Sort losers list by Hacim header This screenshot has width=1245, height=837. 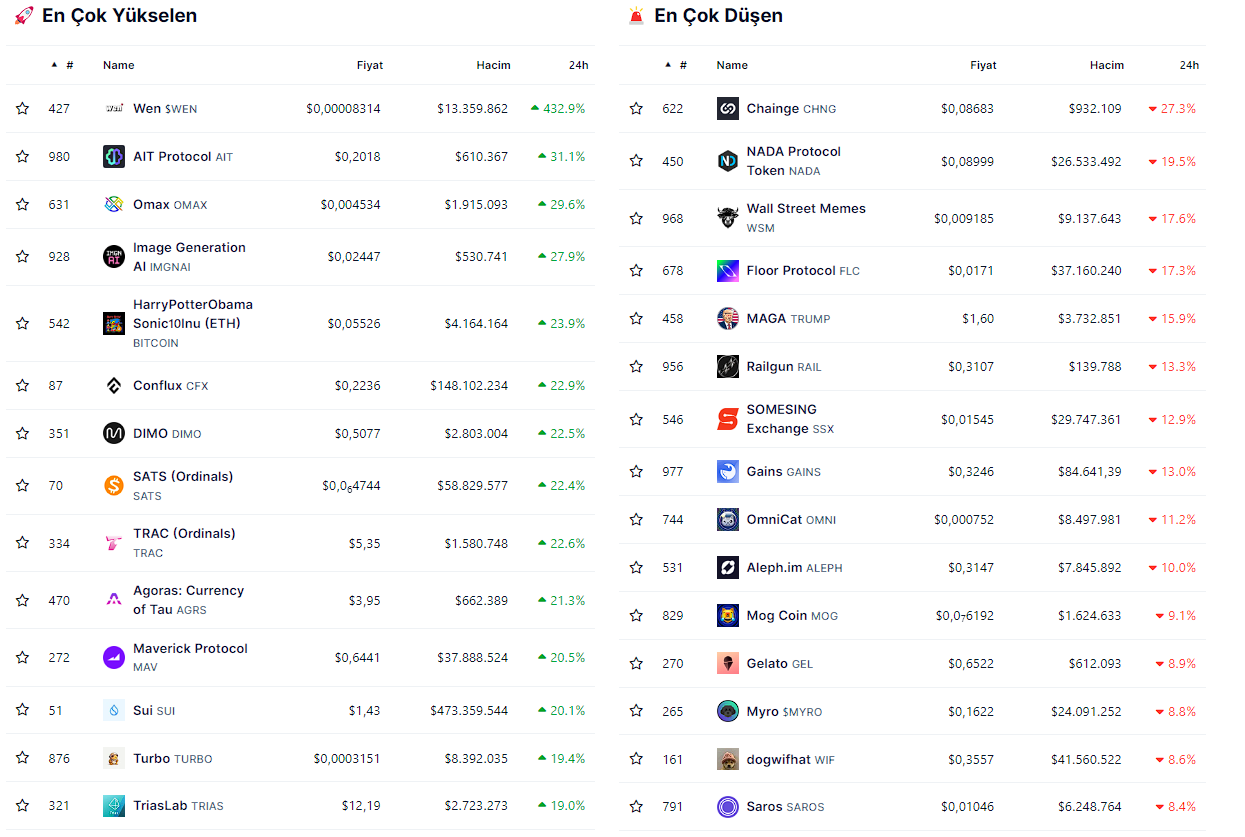(x=1106, y=65)
